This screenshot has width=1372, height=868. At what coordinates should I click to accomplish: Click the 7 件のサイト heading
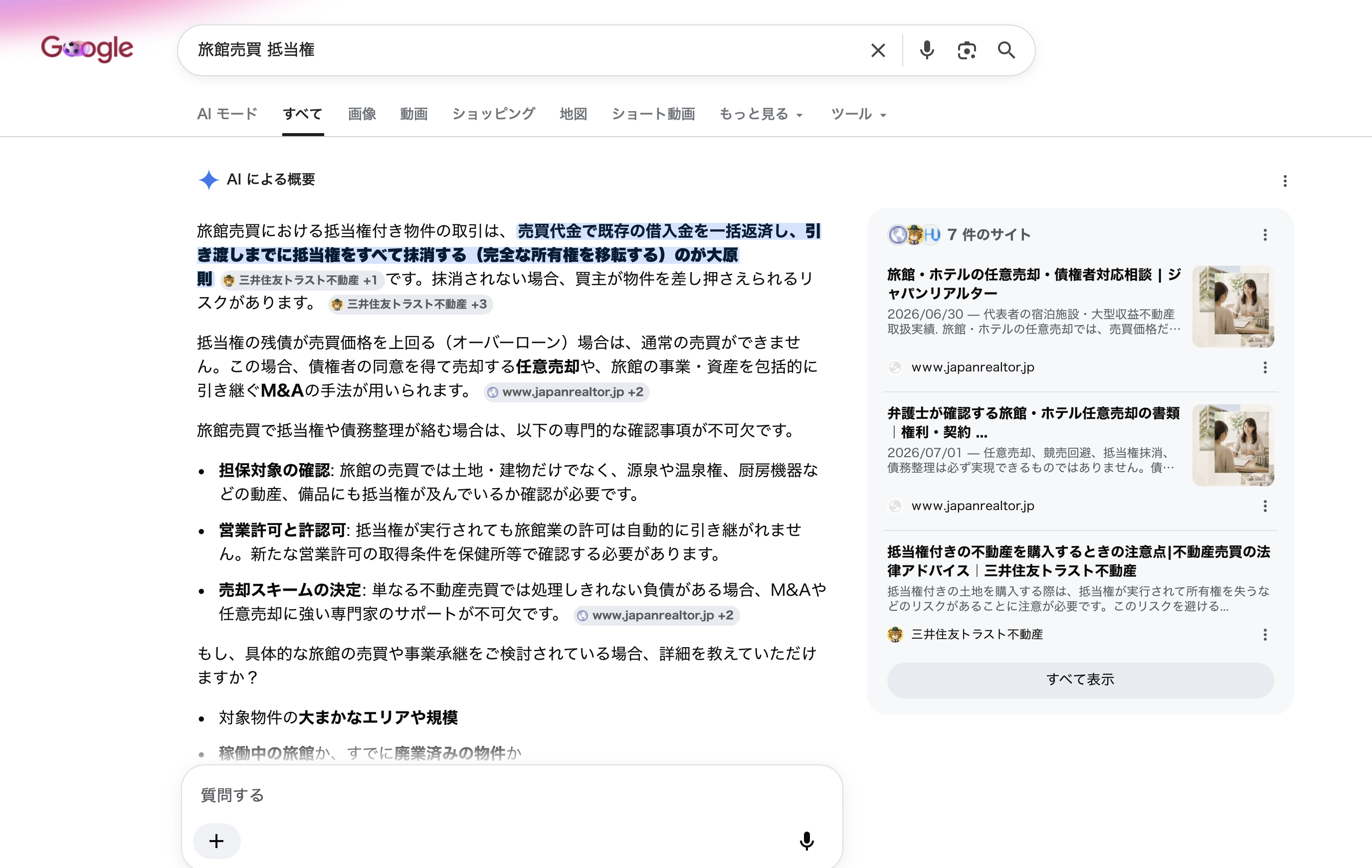coord(988,235)
